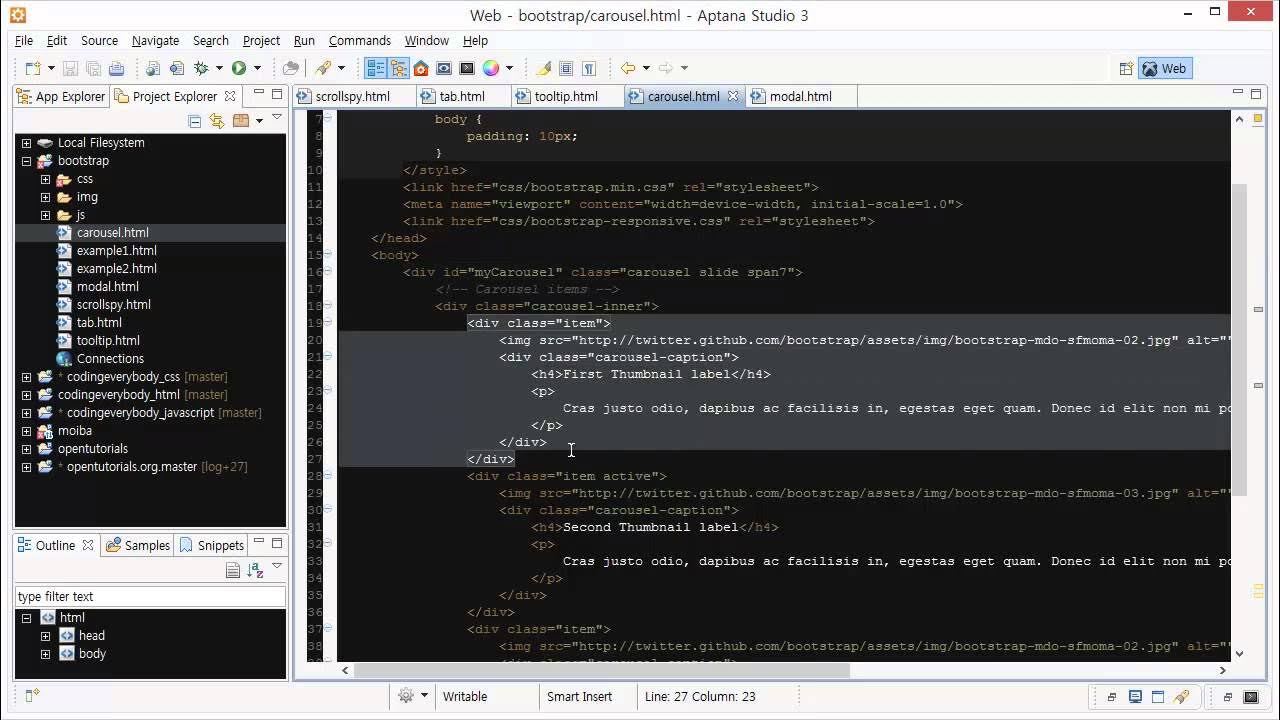Expand the head node in Outline

pos(45,636)
